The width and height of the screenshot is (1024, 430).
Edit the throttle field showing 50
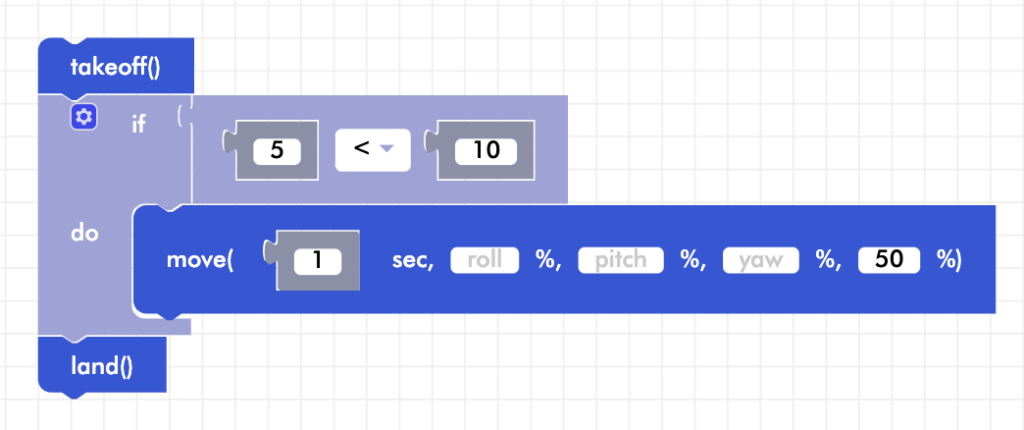click(x=888, y=261)
